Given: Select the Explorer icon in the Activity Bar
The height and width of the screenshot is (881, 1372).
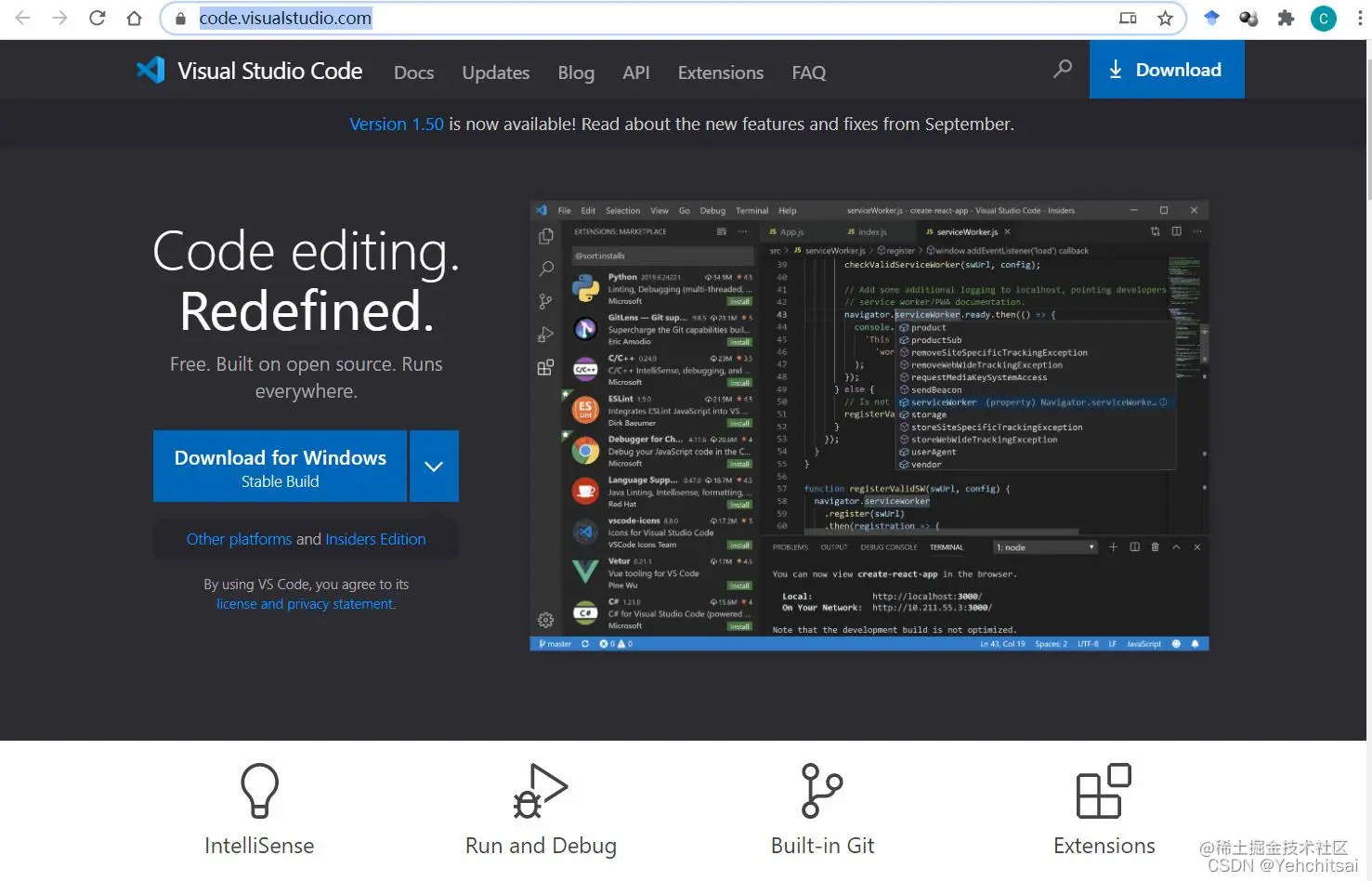Looking at the screenshot, I should 545,236.
